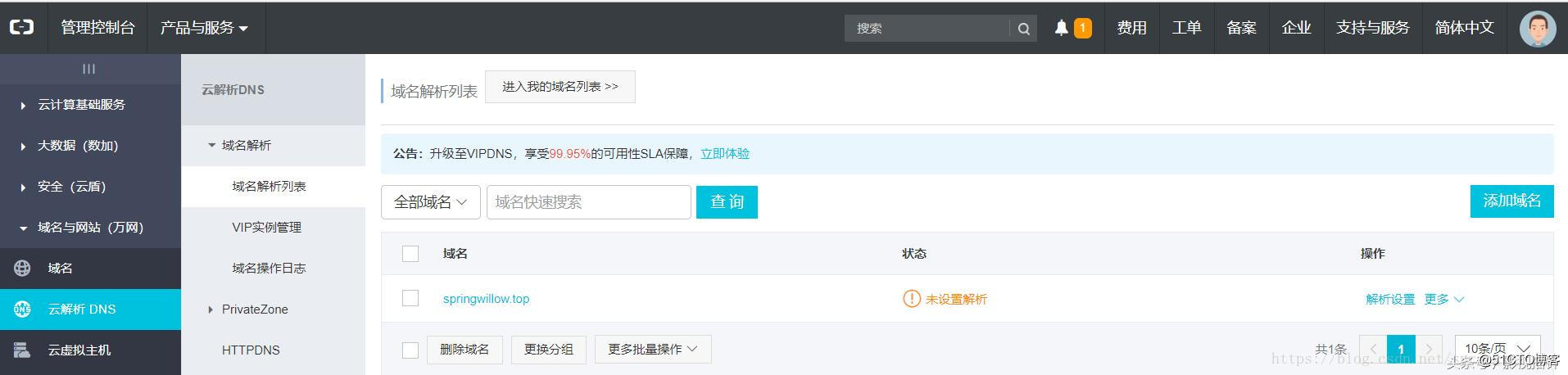1568x375 pixels.
Task: Open the notification bell
Action: (x=1061, y=28)
